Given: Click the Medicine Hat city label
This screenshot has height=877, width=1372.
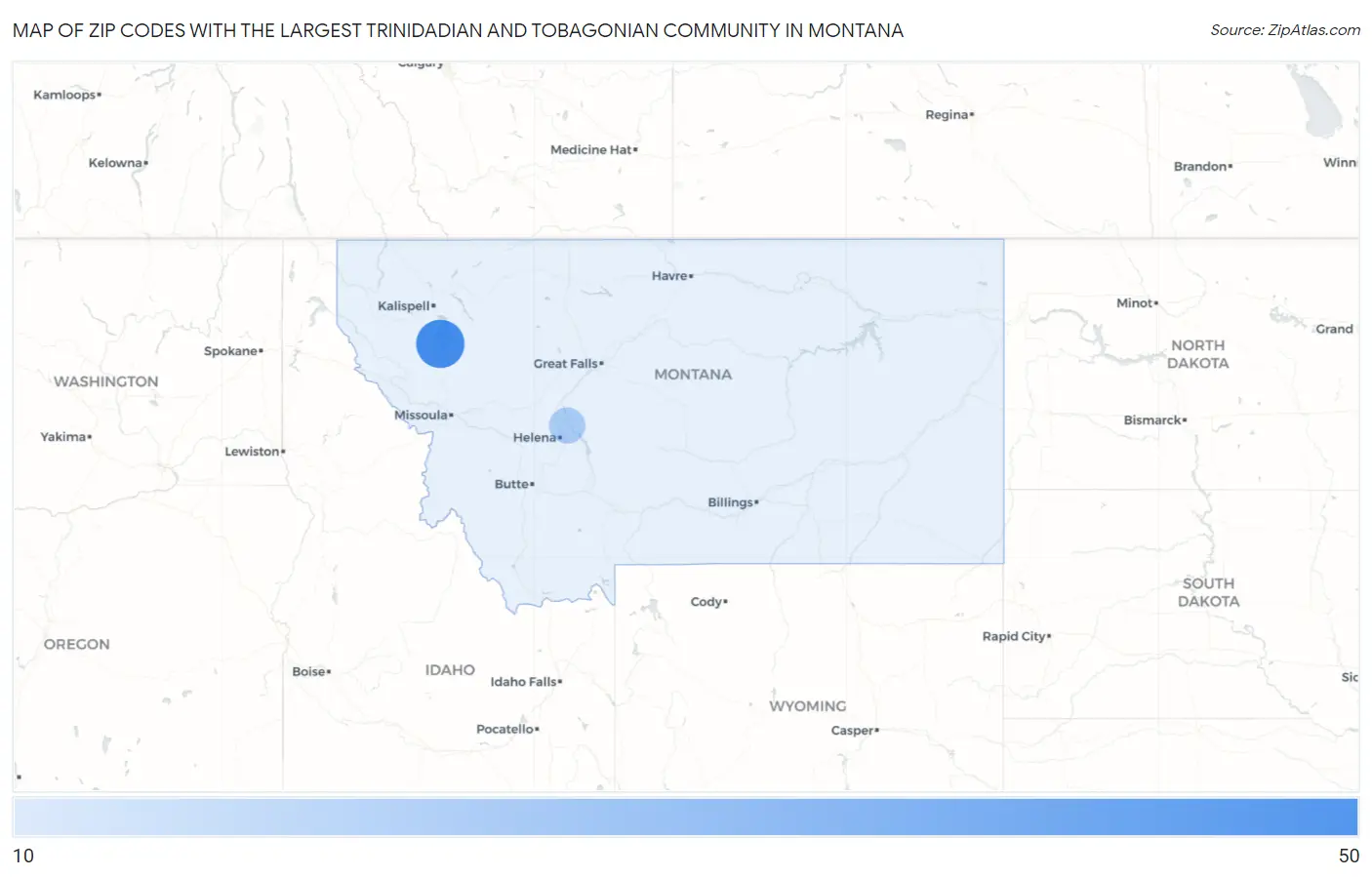Looking at the screenshot, I should pyautogui.click(x=593, y=150).
